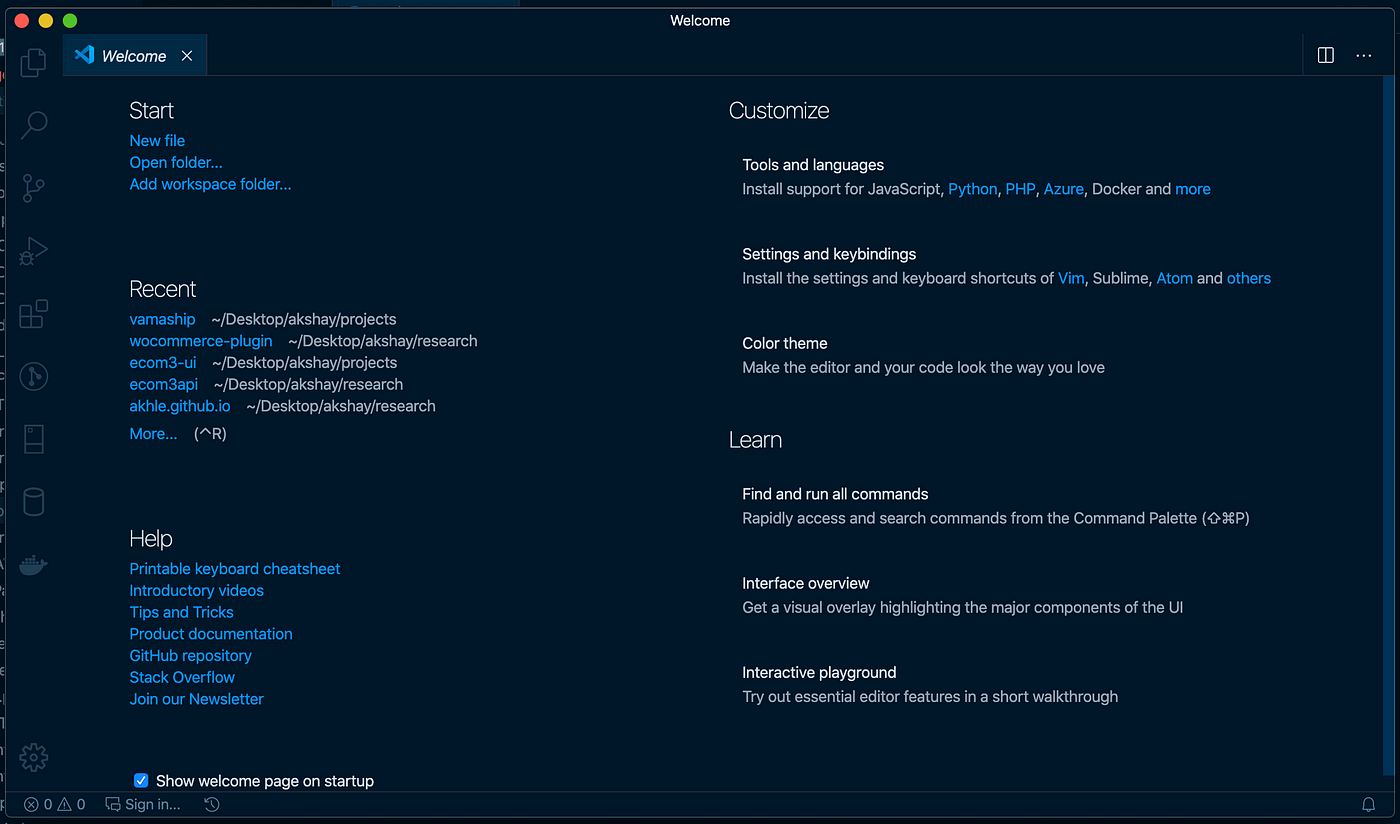This screenshot has width=1400, height=824.
Task: Open the notifications bell
Action: pos(1369,804)
